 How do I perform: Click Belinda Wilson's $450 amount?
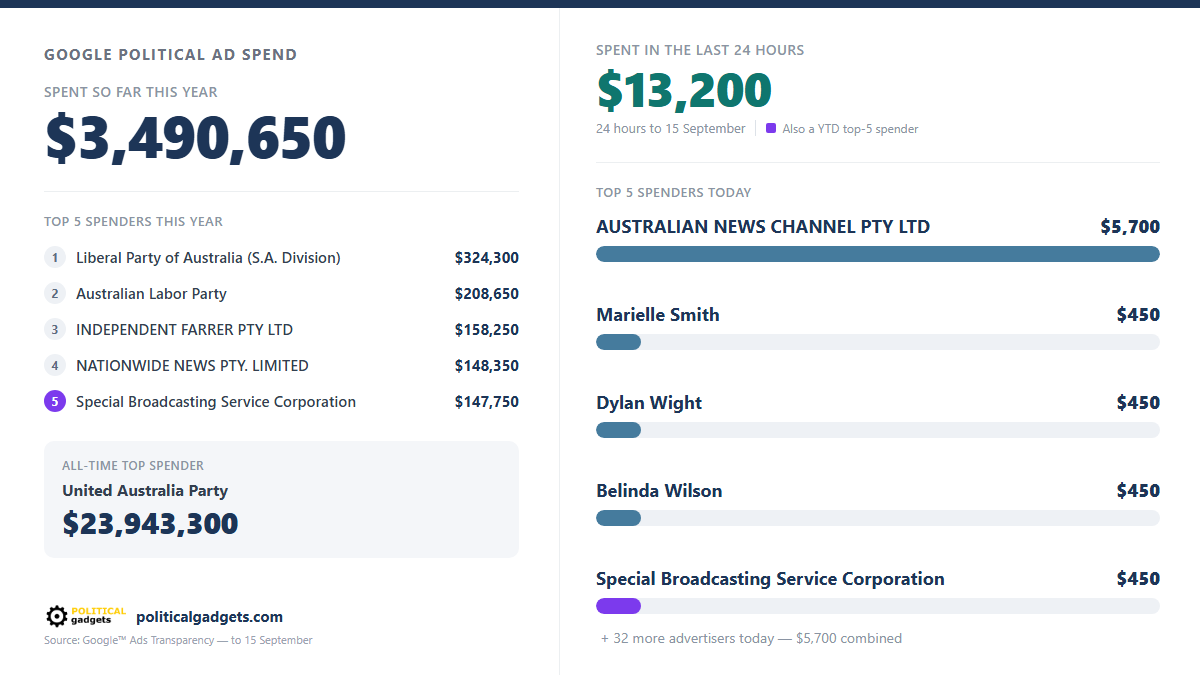coord(1138,491)
